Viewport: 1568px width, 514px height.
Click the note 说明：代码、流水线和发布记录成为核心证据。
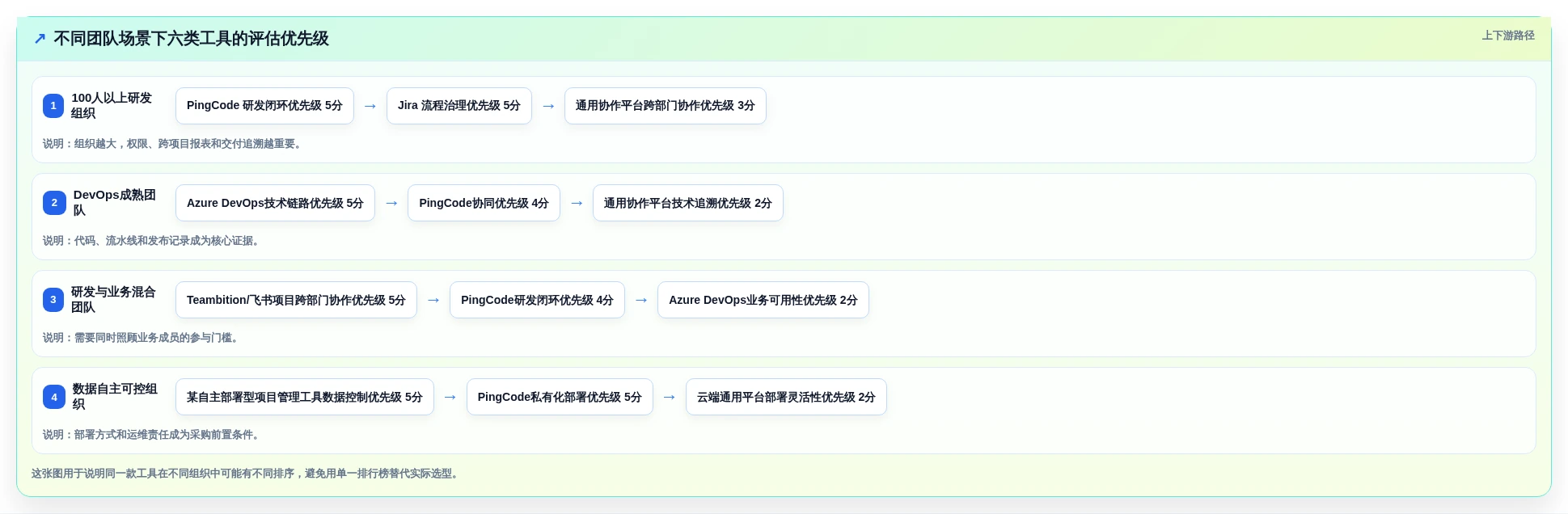(154, 241)
